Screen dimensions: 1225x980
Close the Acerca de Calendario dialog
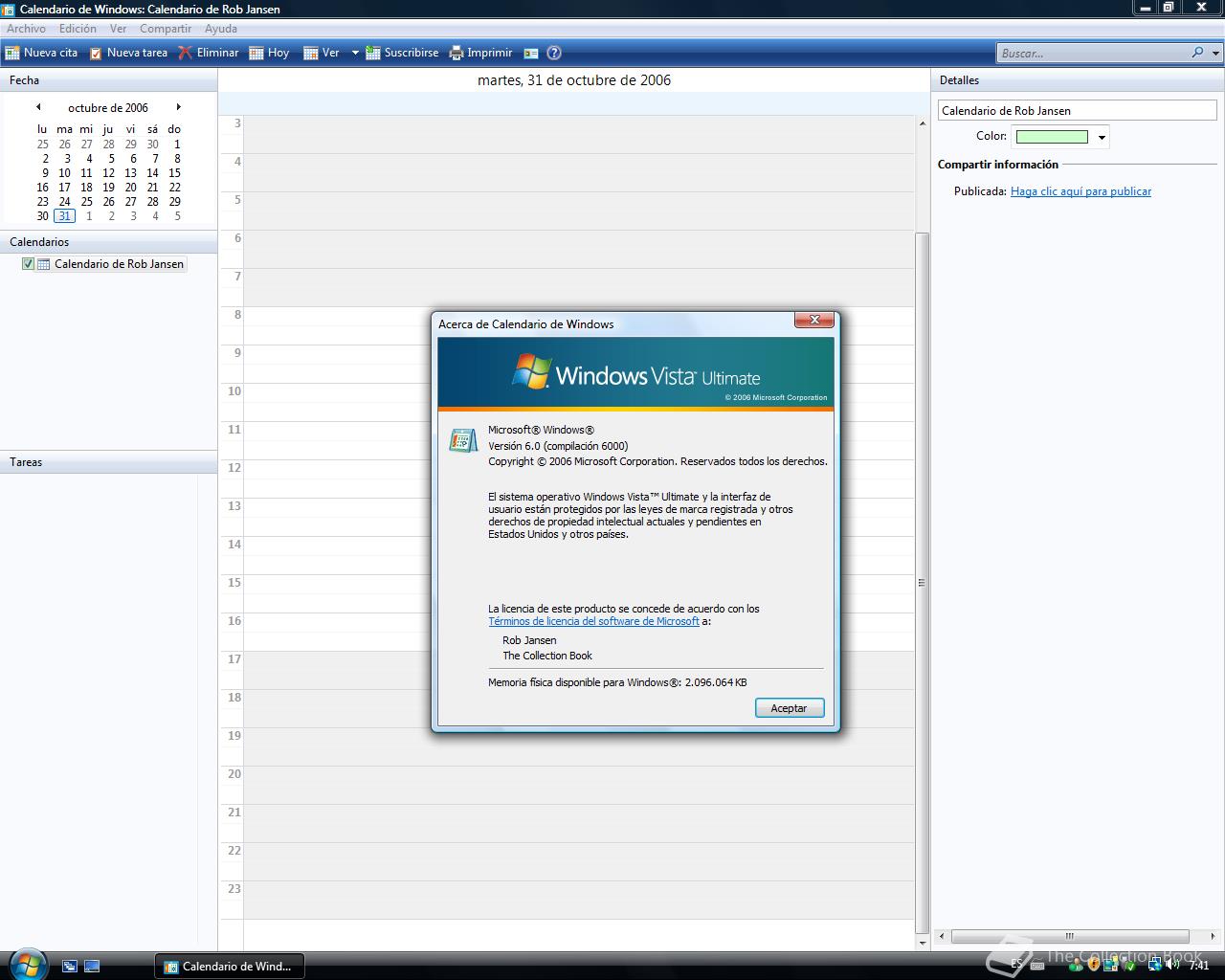point(814,320)
